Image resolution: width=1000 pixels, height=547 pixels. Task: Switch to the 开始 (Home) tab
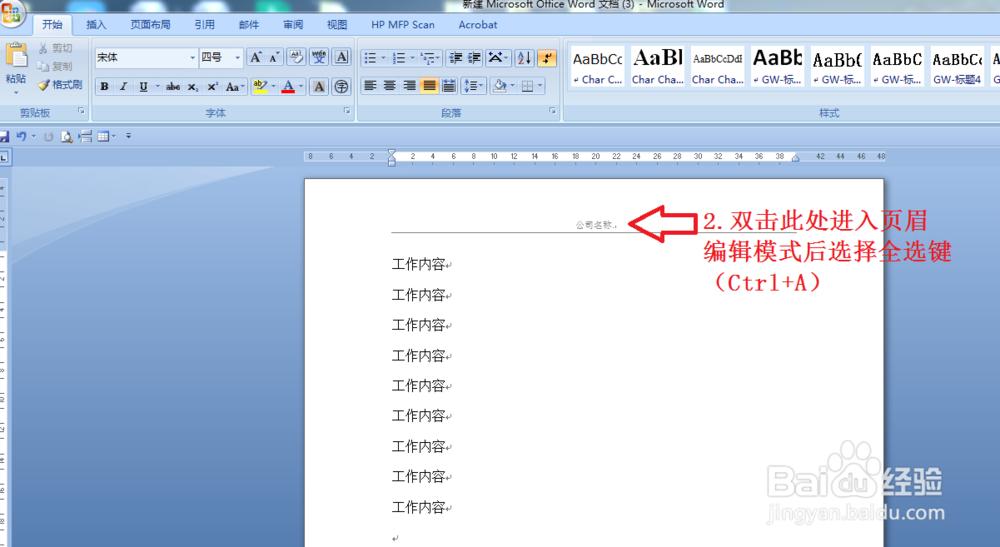pyautogui.click(x=52, y=25)
